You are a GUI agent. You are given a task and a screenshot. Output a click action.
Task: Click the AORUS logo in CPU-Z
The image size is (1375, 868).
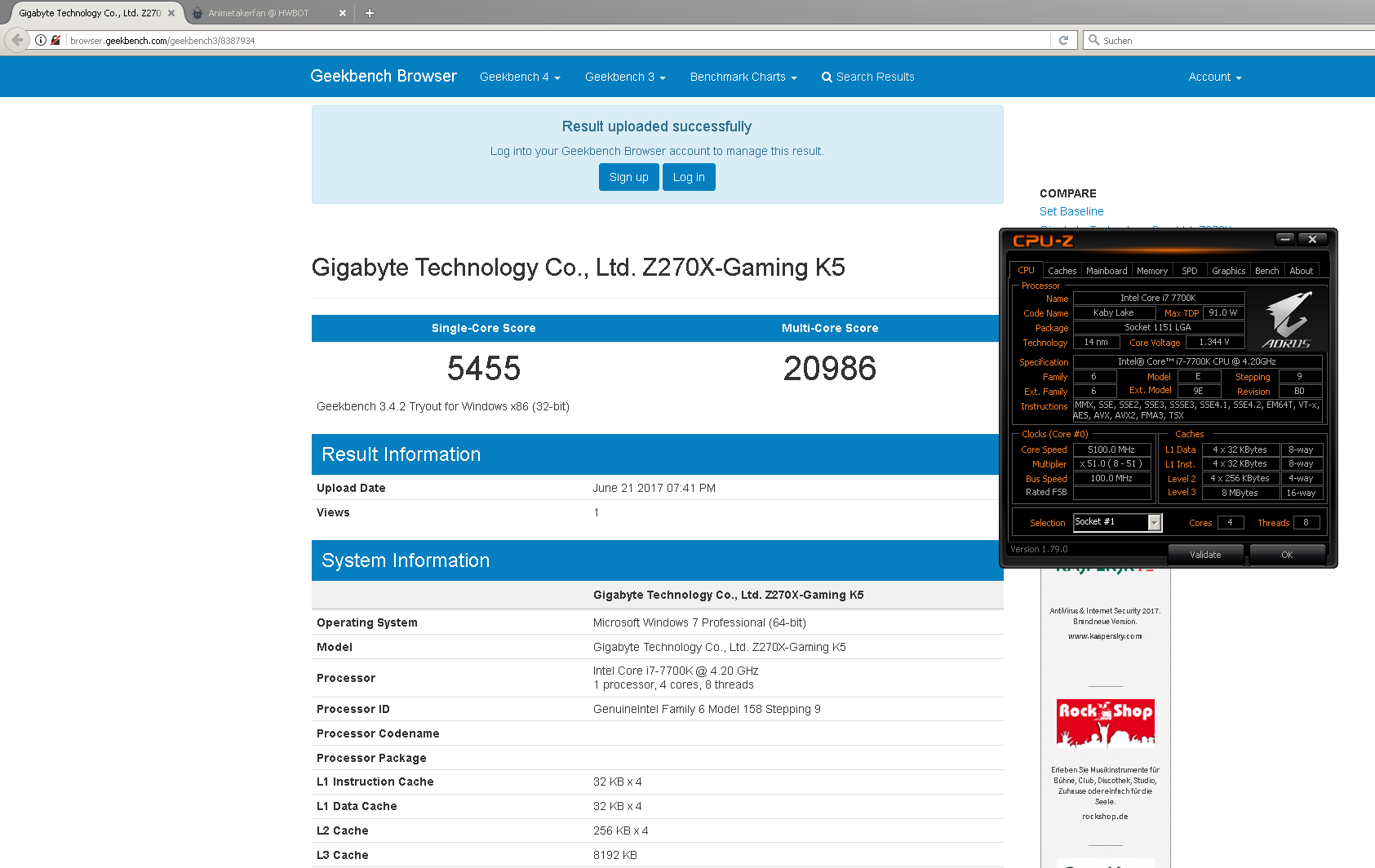click(1288, 321)
